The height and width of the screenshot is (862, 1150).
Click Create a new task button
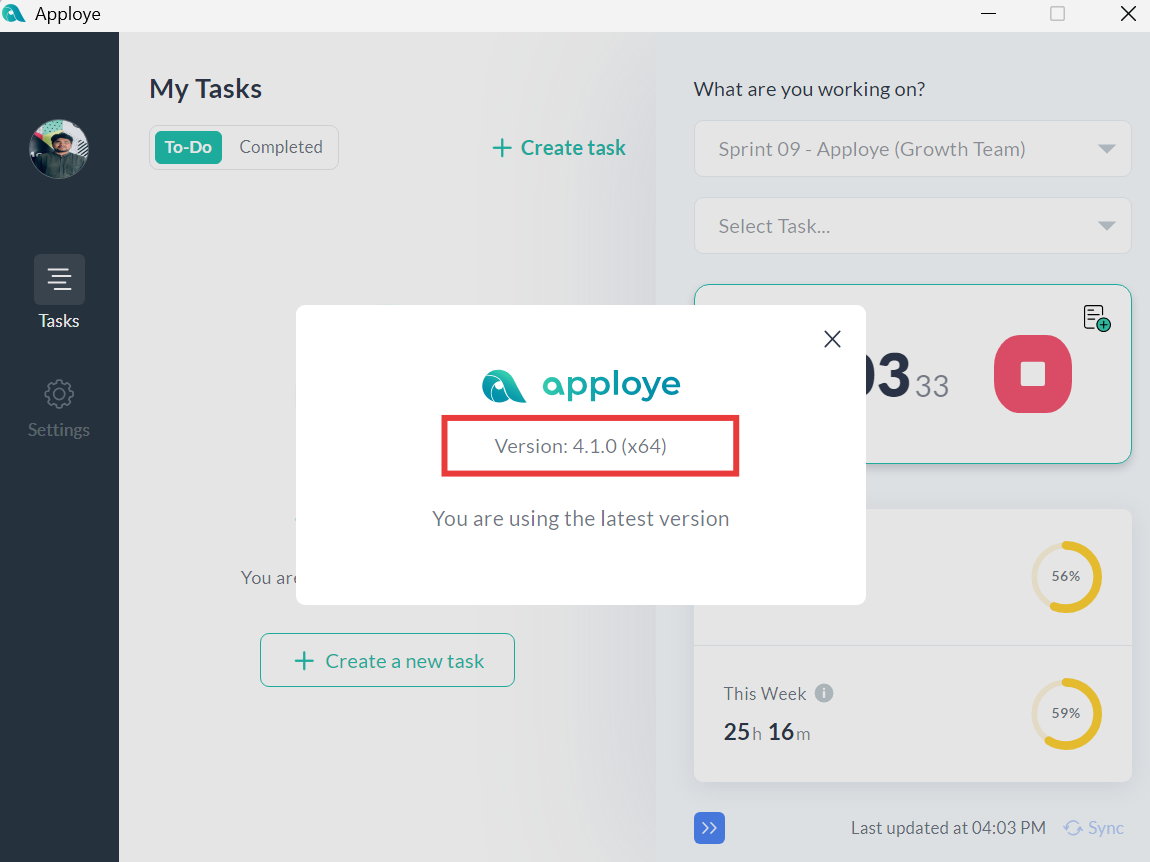click(387, 660)
